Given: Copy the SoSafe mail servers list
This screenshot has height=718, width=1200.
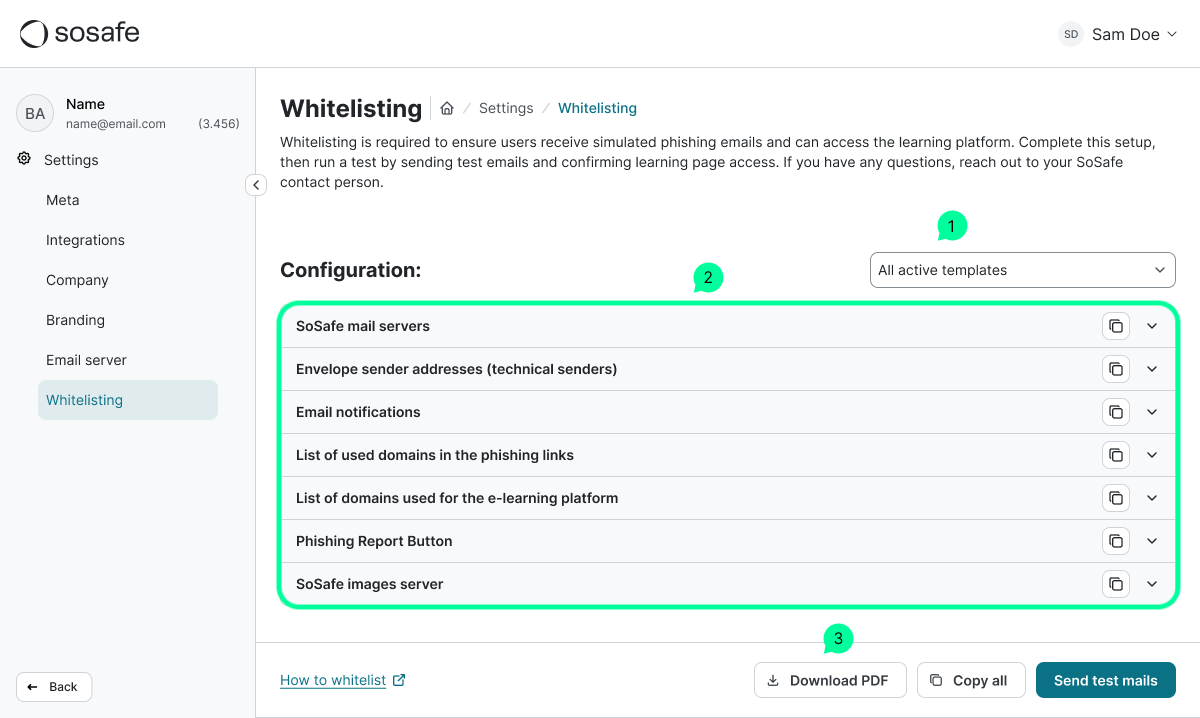Looking at the screenshot, I should click(x=1115, y=326).
